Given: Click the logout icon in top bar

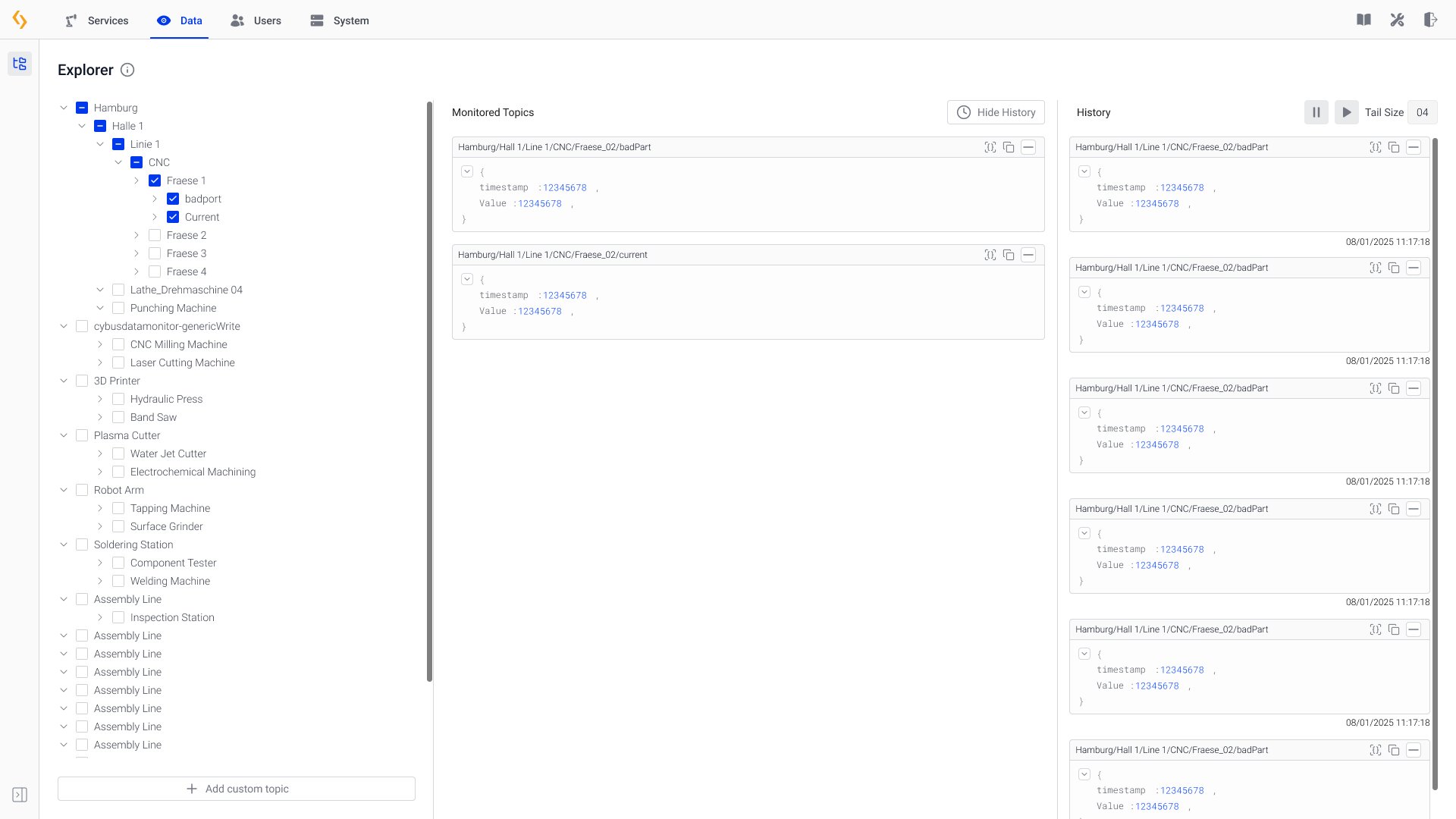Looking at the screenshot, I should 1430,20.
